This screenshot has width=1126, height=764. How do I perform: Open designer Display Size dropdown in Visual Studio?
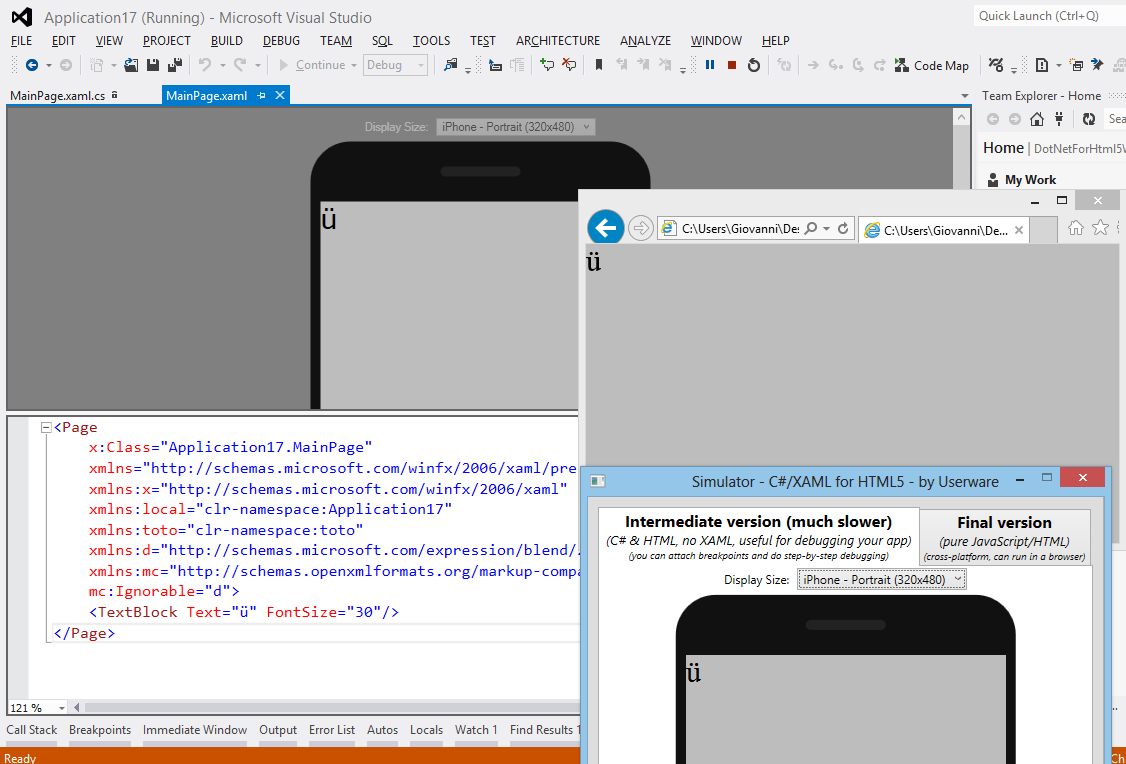pos(516,127)
